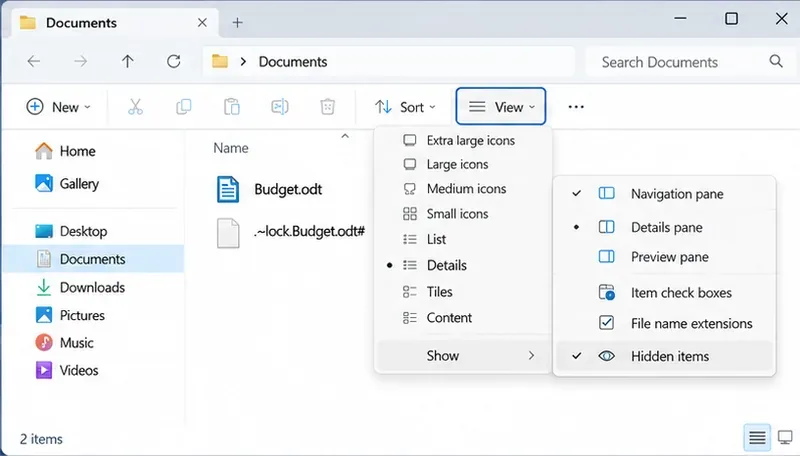Switch to large thumbnails view in status bar
The height and width of the screenshot is (456, 800).
[785, 437]
